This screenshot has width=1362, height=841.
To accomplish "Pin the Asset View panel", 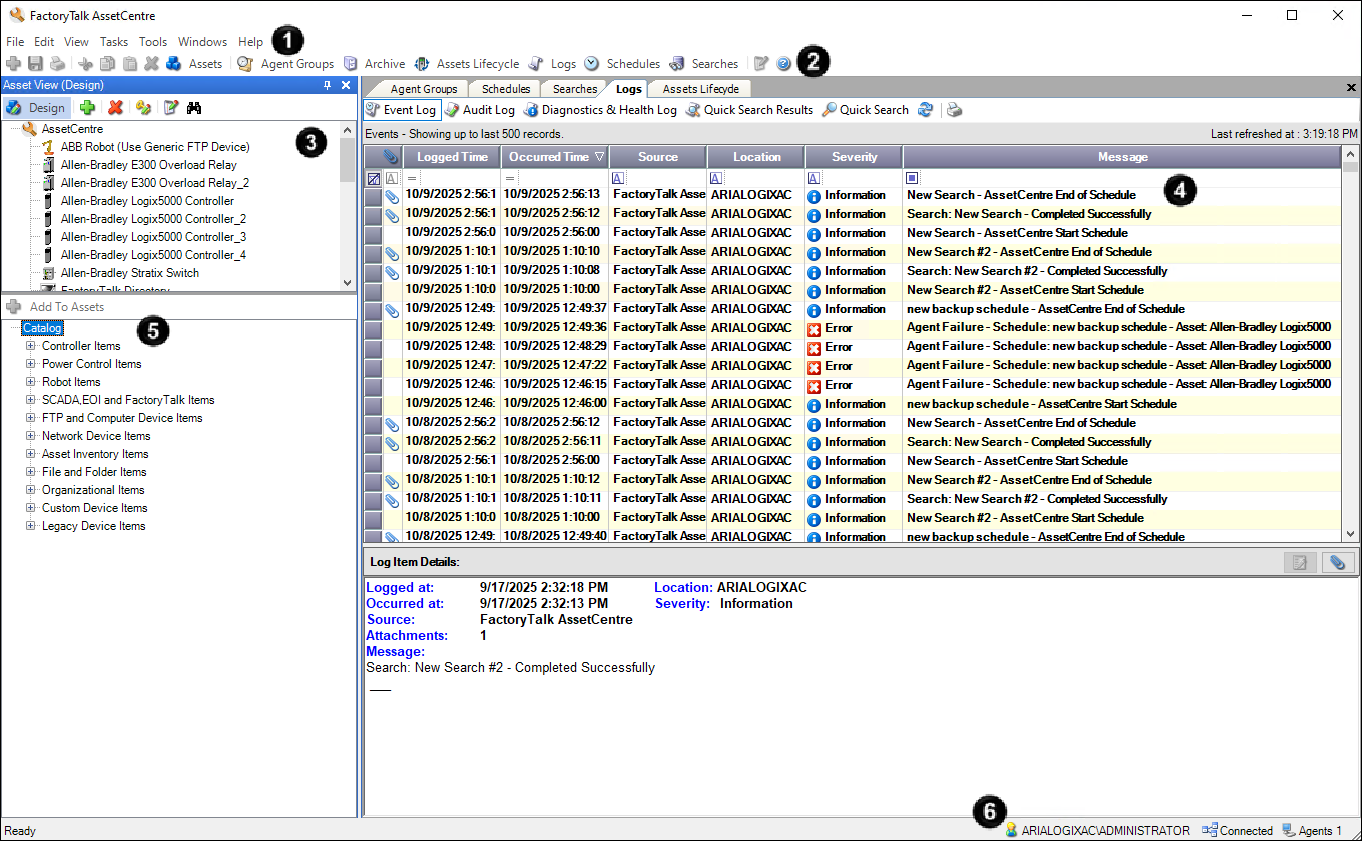I will coord(327,86).
